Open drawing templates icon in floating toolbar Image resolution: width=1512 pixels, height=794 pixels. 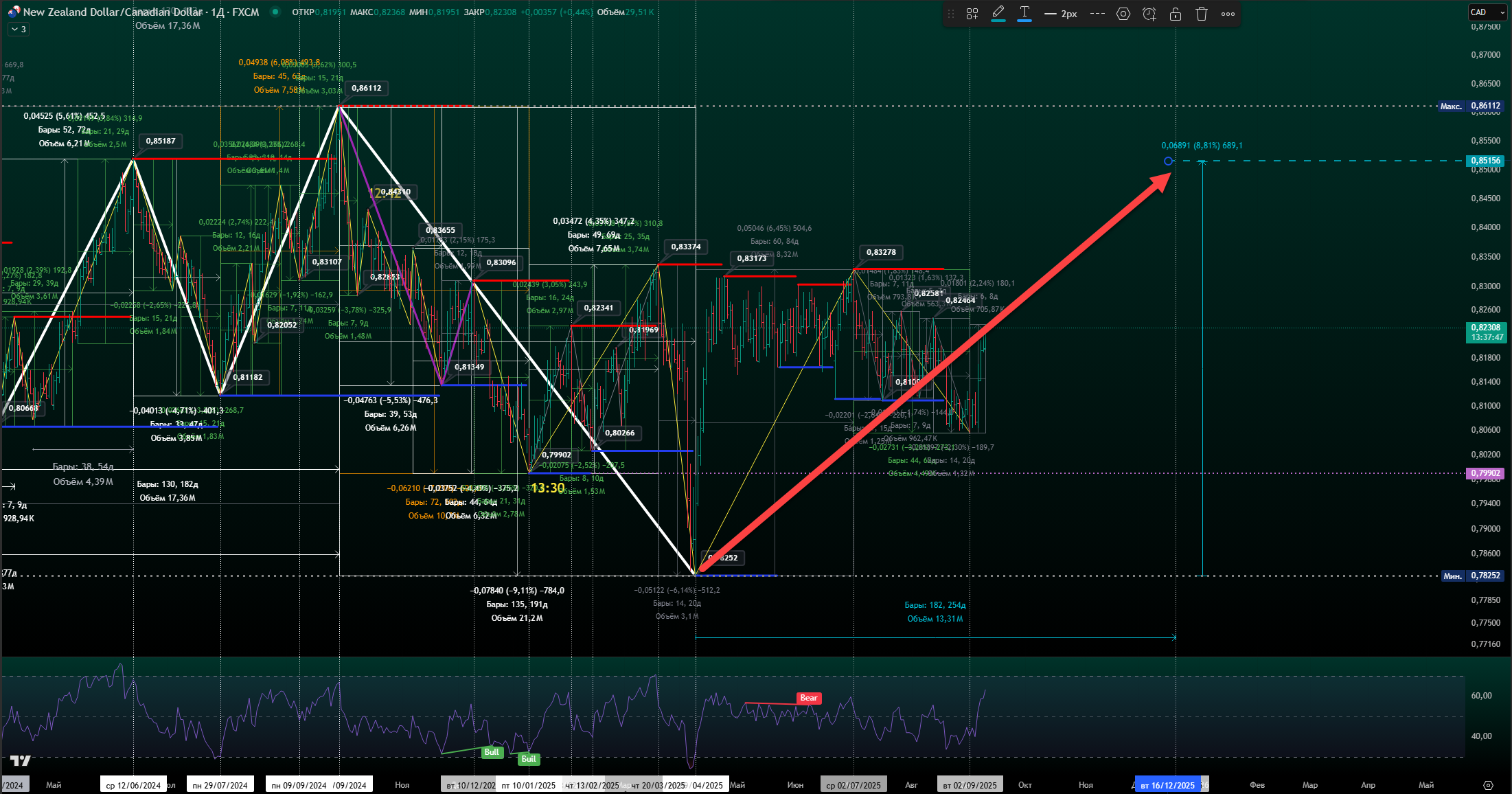[x=972, y=14]
